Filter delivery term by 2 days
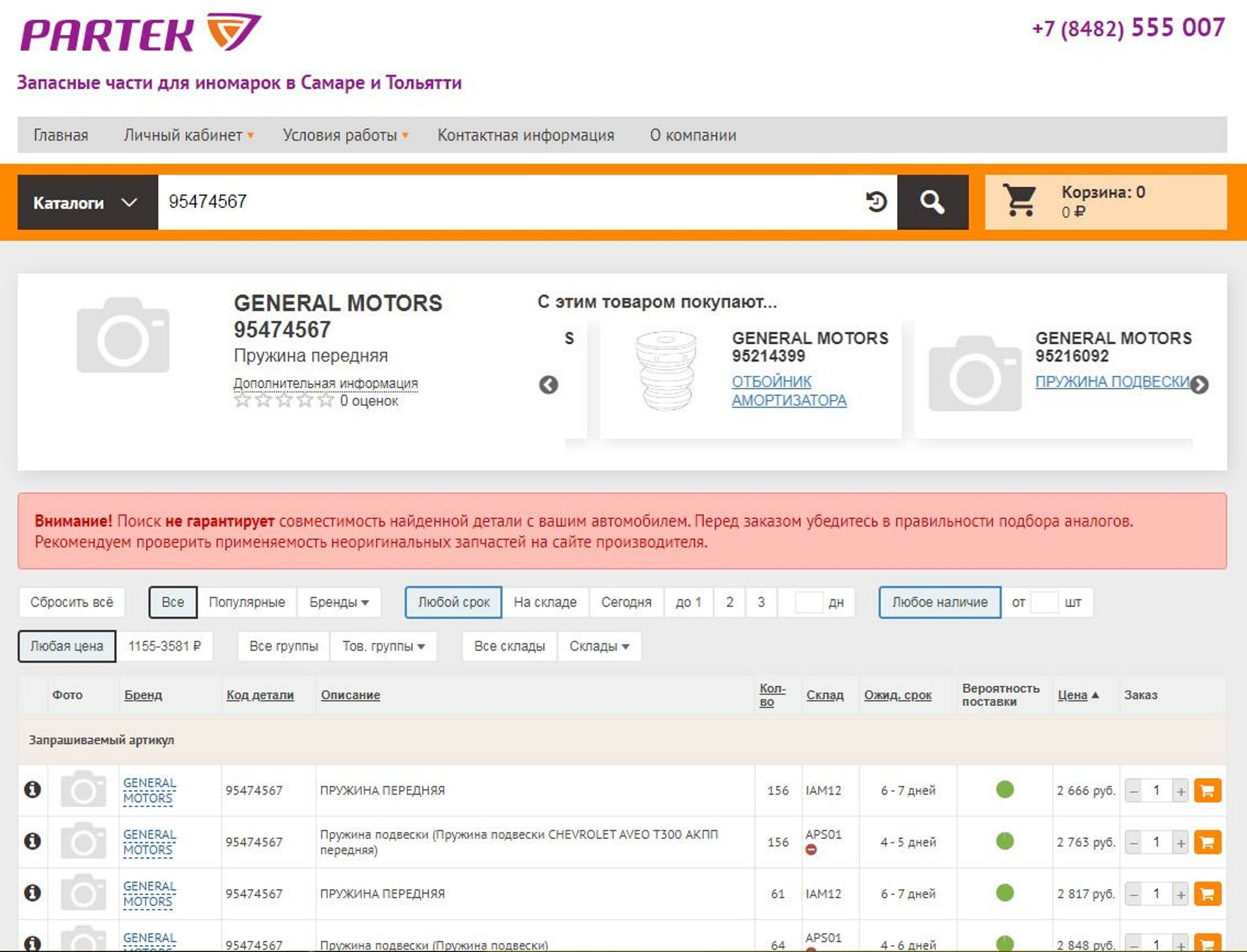The width and height of the screenshot is (1247, 952). pos(730,602)
